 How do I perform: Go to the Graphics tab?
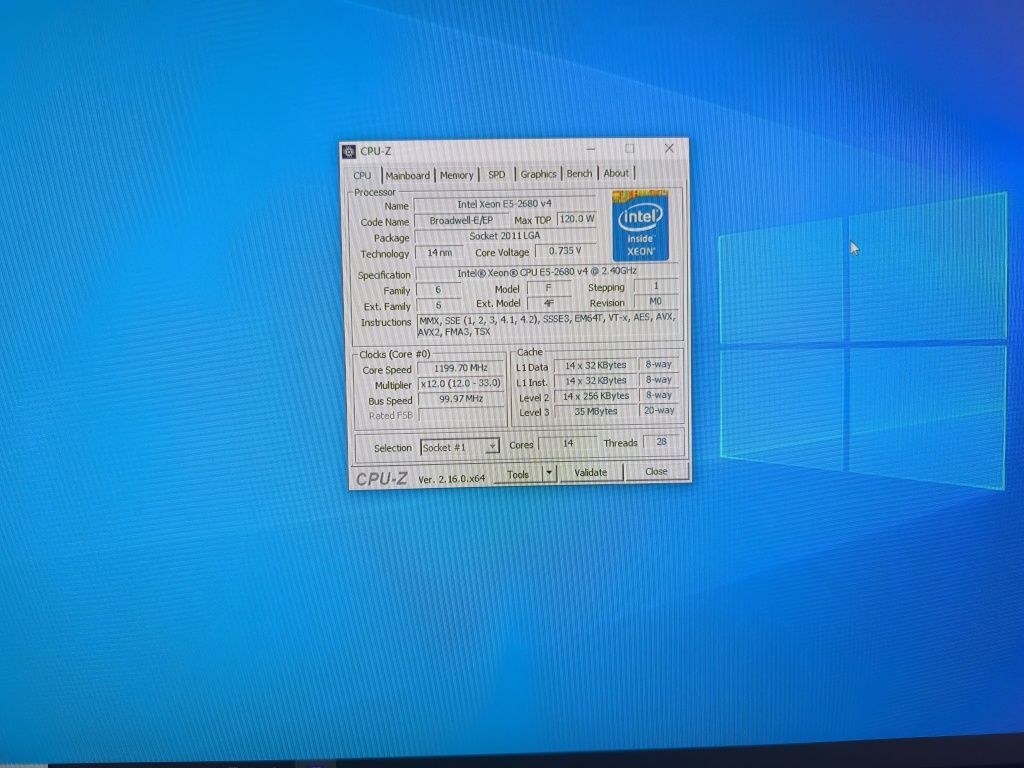click(x=538, y=174)
